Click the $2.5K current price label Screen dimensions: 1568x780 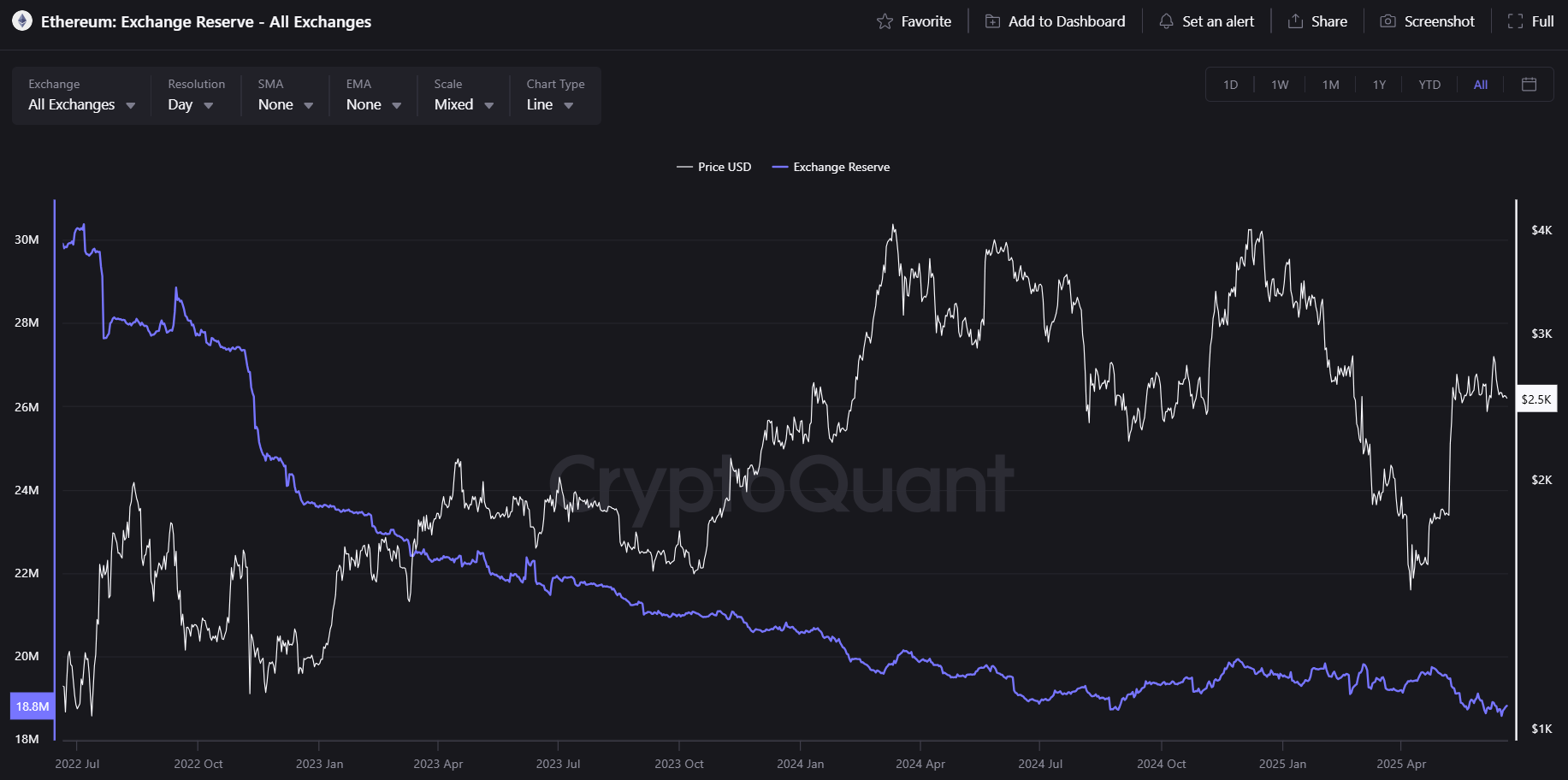point(1536,399)
